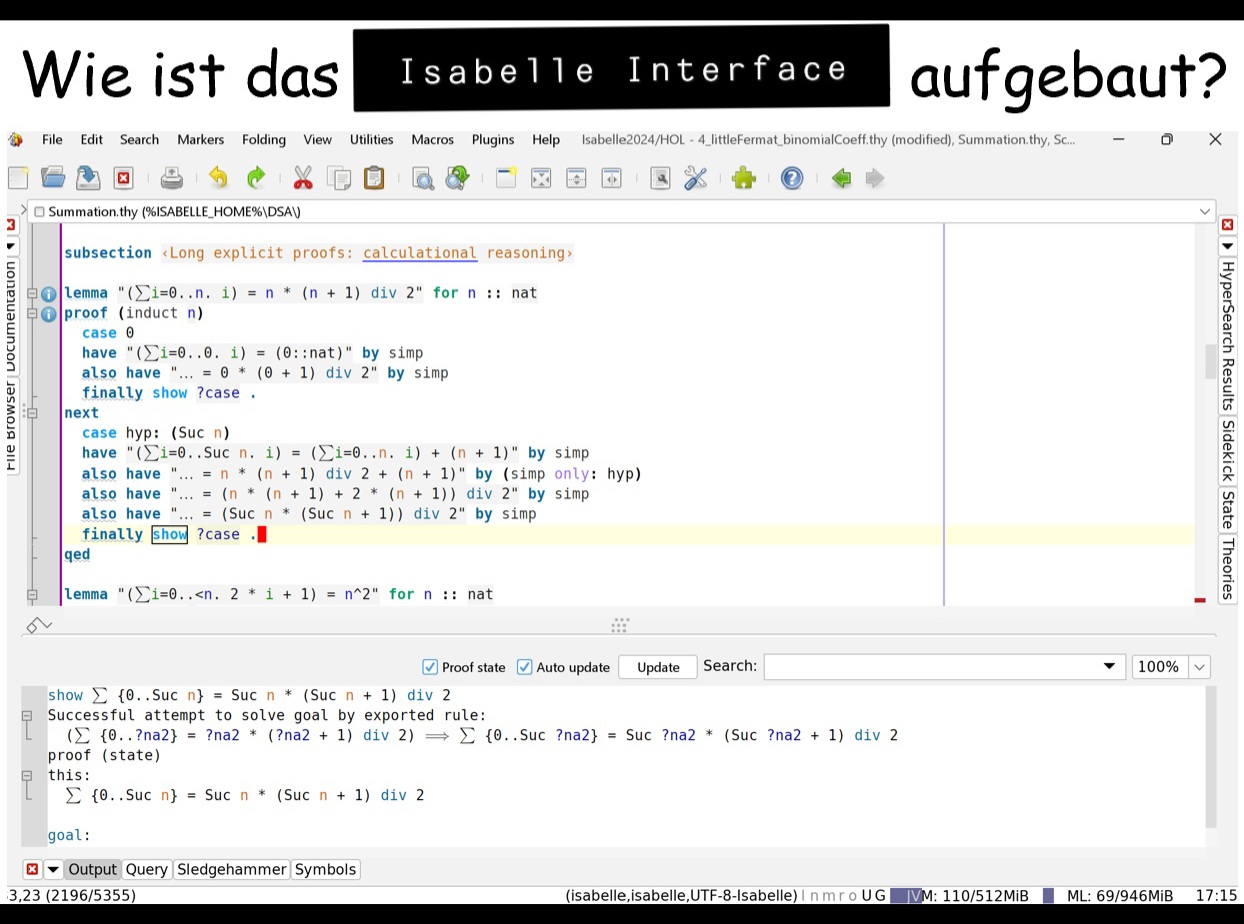Open the State side panel
The image size is (1244, 924).
point(1228,511)
